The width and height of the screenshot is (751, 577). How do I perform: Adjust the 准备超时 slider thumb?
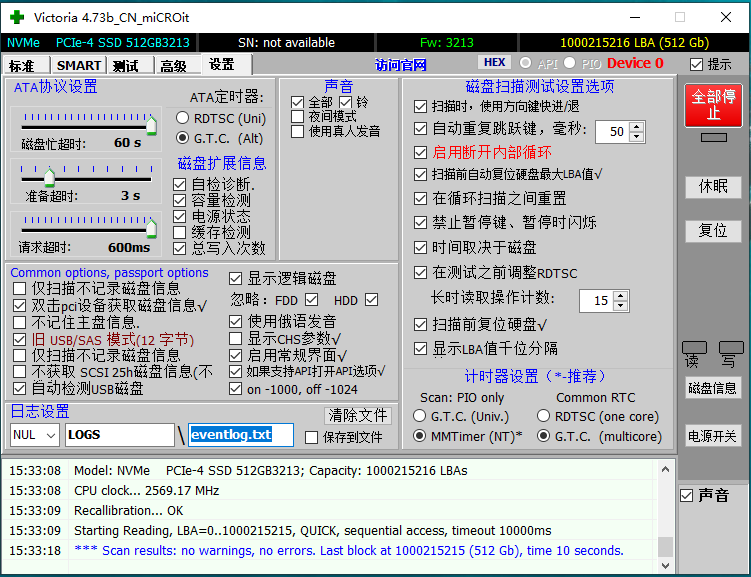pos(49,177)
